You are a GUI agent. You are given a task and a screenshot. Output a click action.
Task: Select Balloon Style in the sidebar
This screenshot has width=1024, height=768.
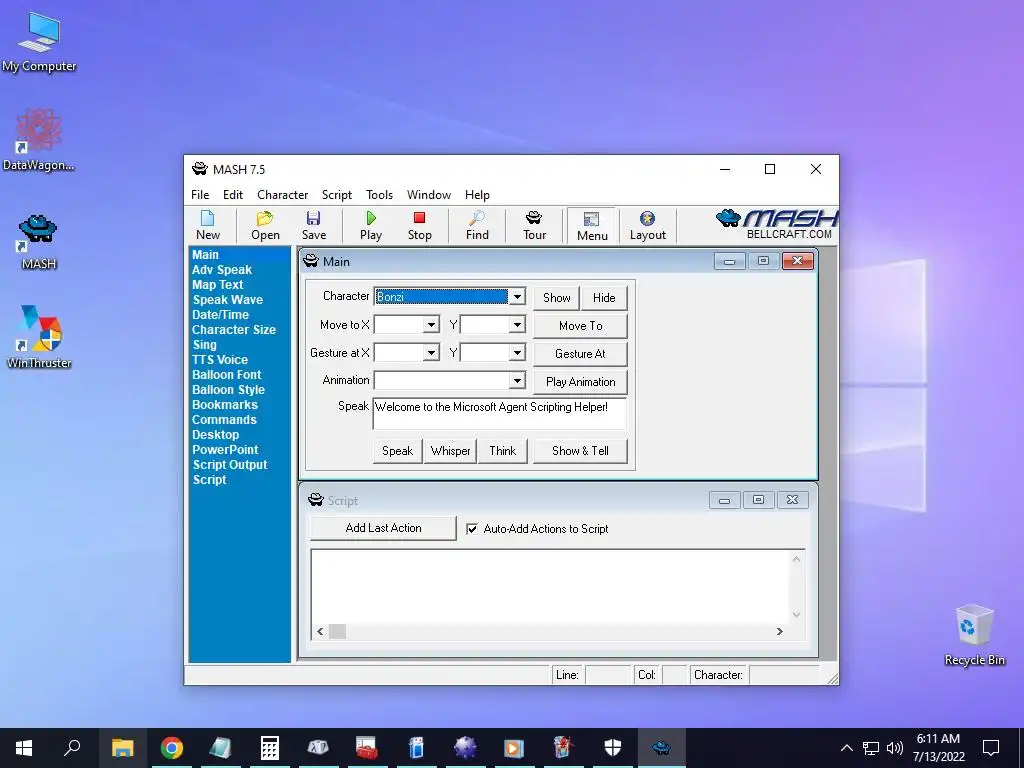coord(228,390)
